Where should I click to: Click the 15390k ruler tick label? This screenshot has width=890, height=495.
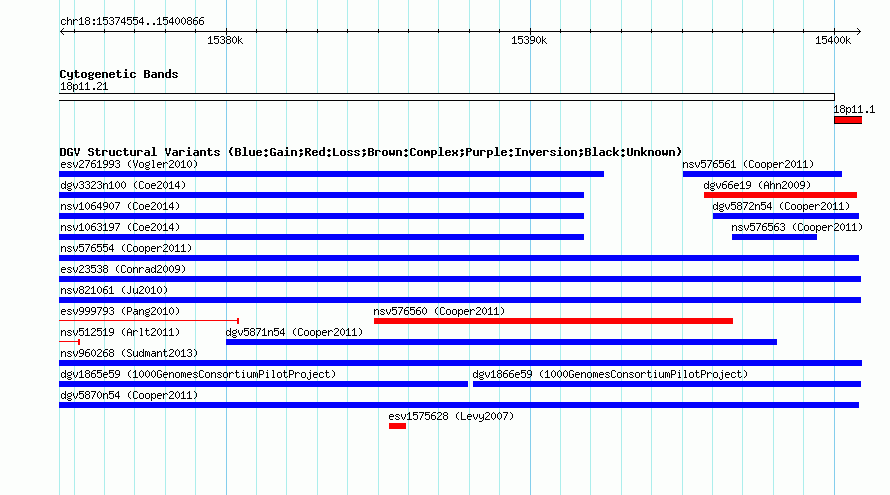pos(529,40)
